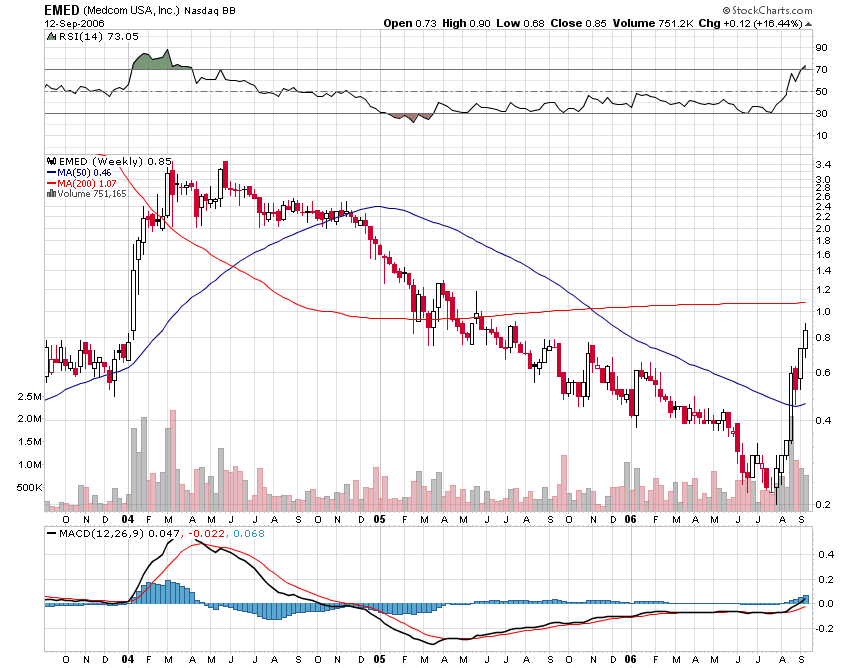Click the 70 overbought level on RSI axis
The image size is (850, 668).
click(822, 69)
